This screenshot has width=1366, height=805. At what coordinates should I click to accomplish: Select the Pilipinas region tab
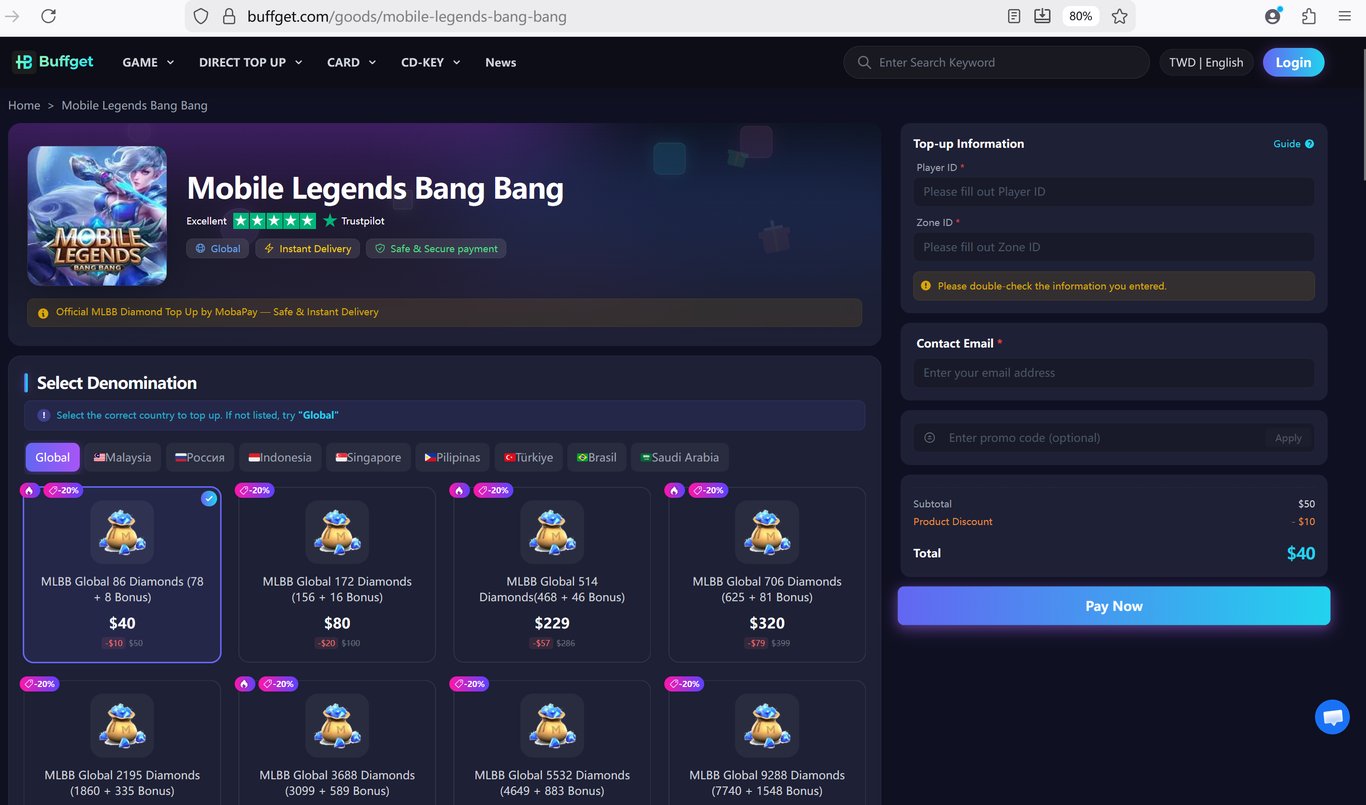(452, 457)
